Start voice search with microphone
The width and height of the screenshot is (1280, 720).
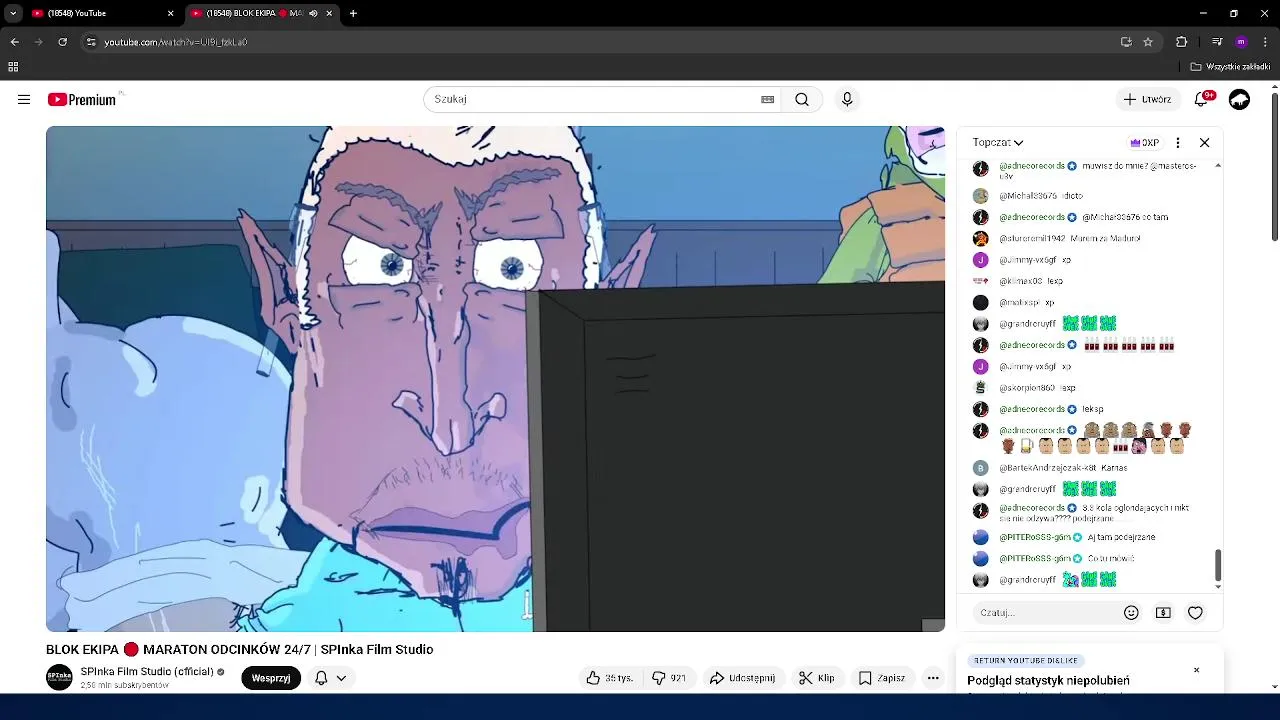click(x=847, y=99)
